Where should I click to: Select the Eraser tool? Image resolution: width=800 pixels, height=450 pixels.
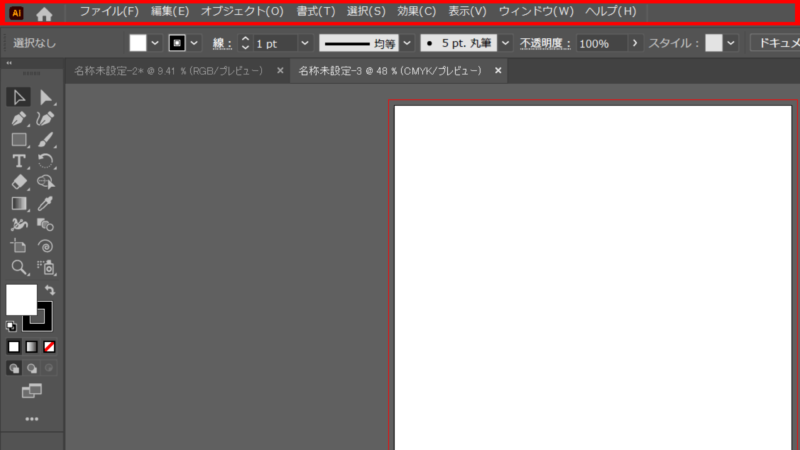[18, 182]
